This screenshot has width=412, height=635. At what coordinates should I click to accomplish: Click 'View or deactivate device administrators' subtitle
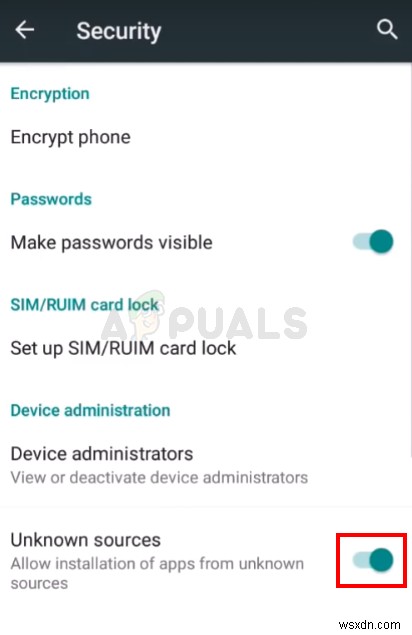point(159,478)
